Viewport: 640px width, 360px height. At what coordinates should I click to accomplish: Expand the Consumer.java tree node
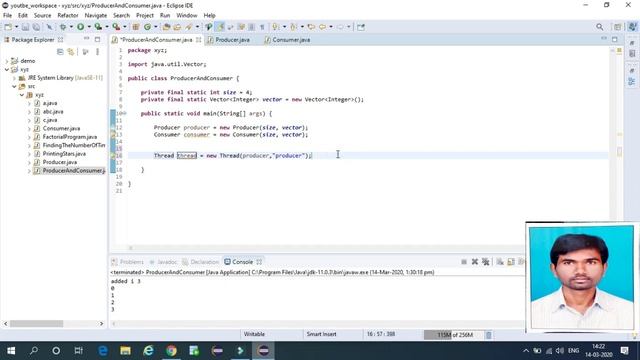coord(29,129)
